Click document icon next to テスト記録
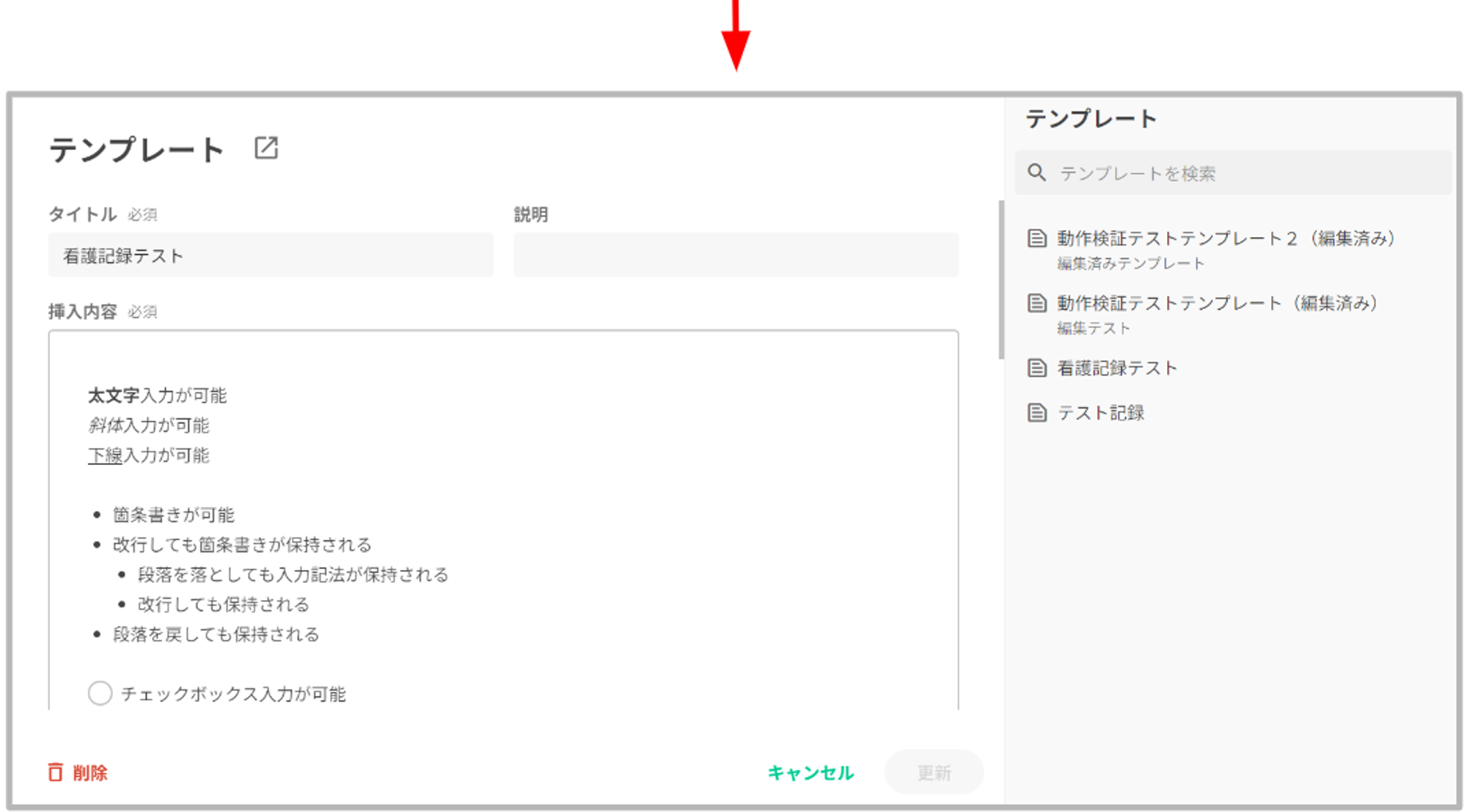 click(1036, 412)
